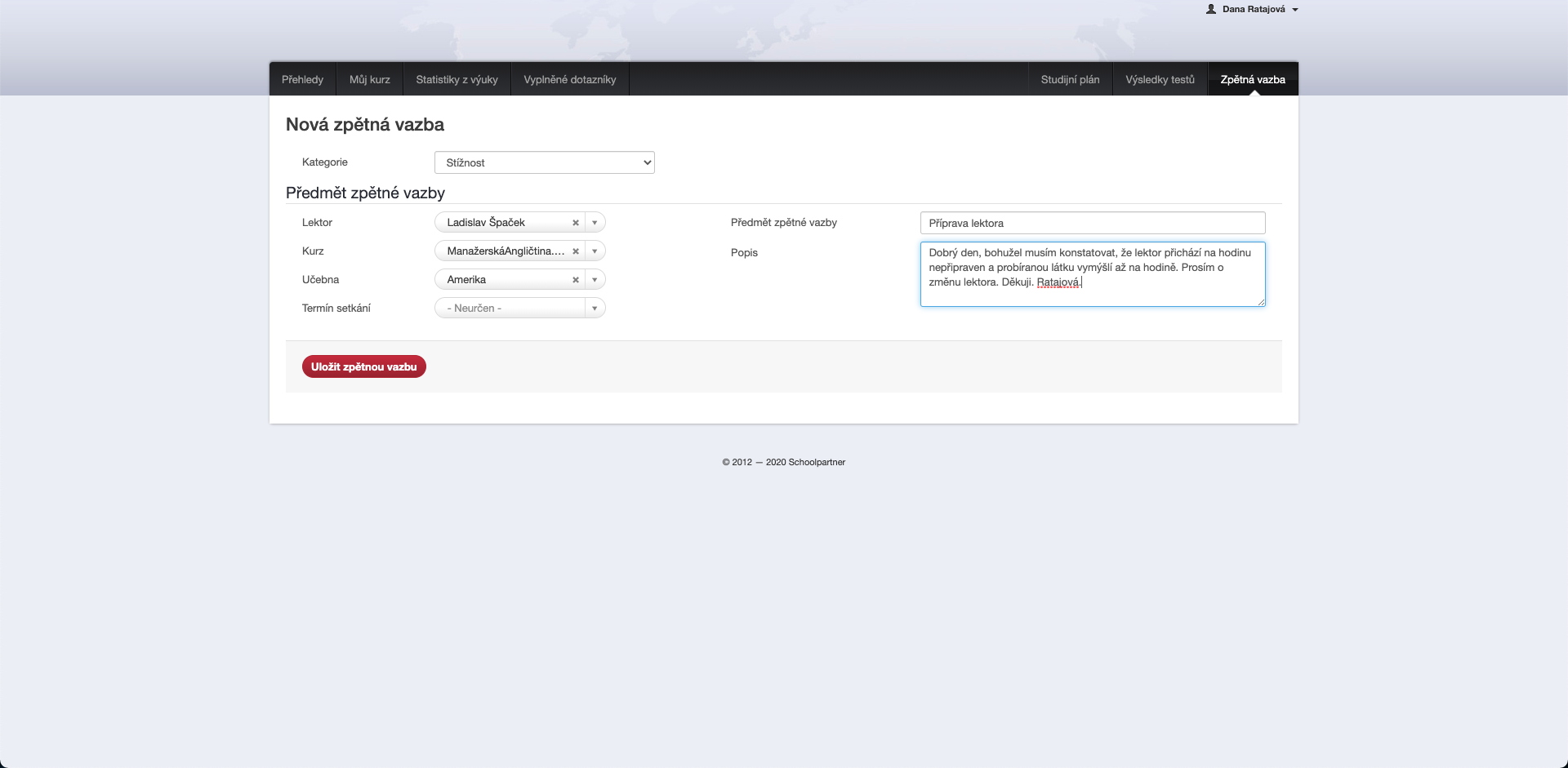
Task: Expand the Kurz dropdown arrow
Action: pyautogui.click(x=595, y=251)
